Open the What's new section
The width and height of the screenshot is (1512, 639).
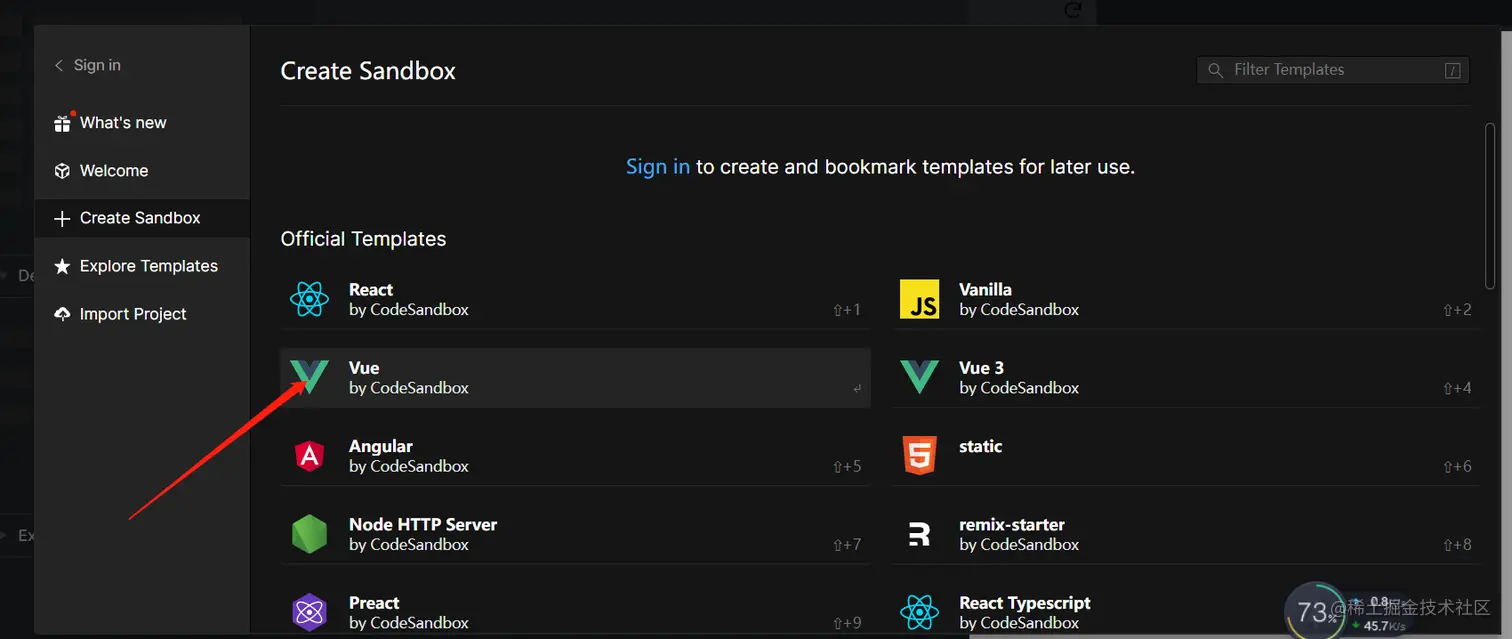(141, 123)
